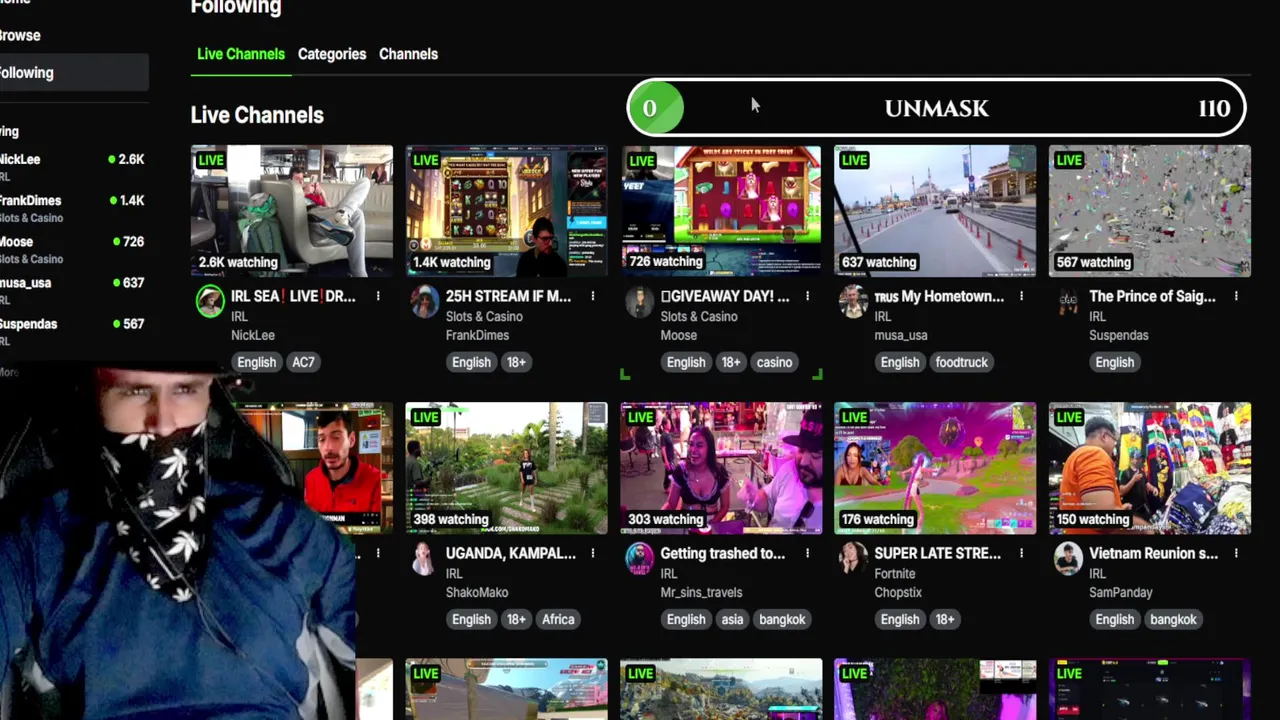Open ShakoMako stream thumbnail with 398 watching

click(506, 468)
